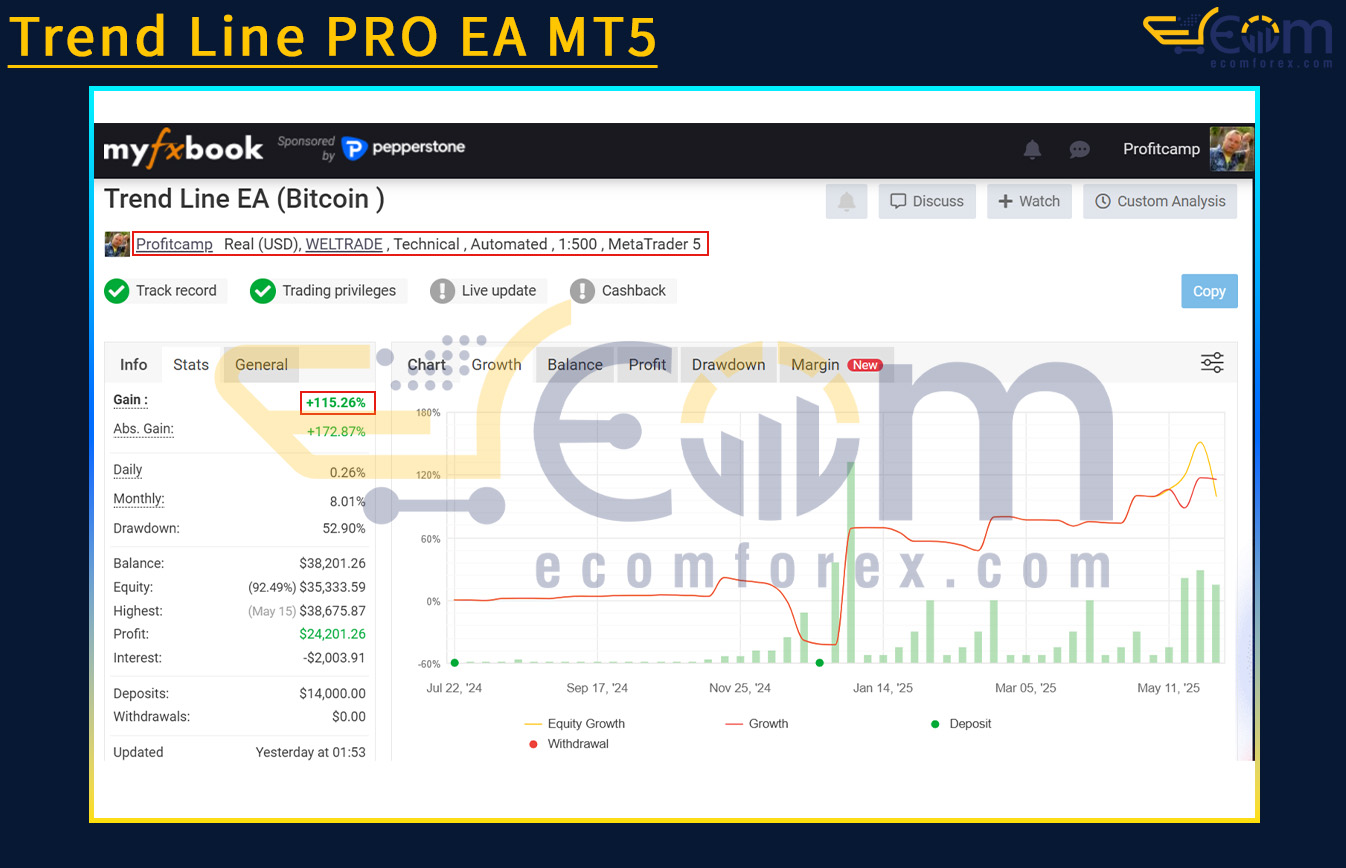Screen dimensions: 1346x868
Task: Click the Cashback warning icon
Action: coord(583,291)
